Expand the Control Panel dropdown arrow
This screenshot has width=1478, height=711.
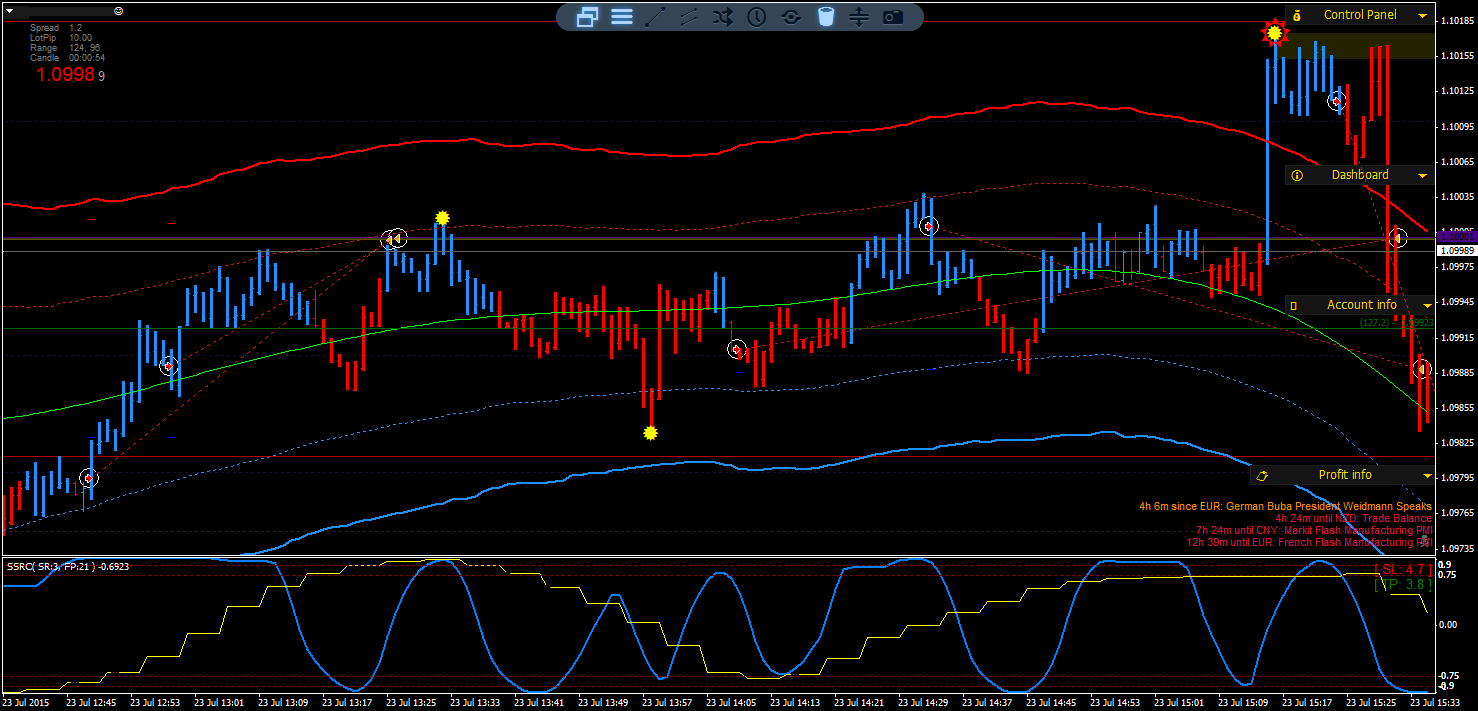click(1423, 16)
